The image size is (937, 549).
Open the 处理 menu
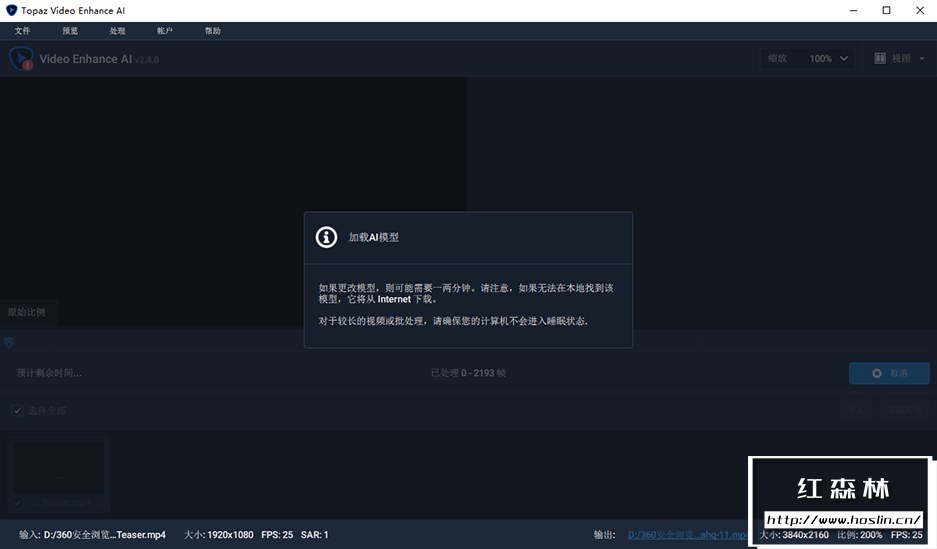(117, 31)
